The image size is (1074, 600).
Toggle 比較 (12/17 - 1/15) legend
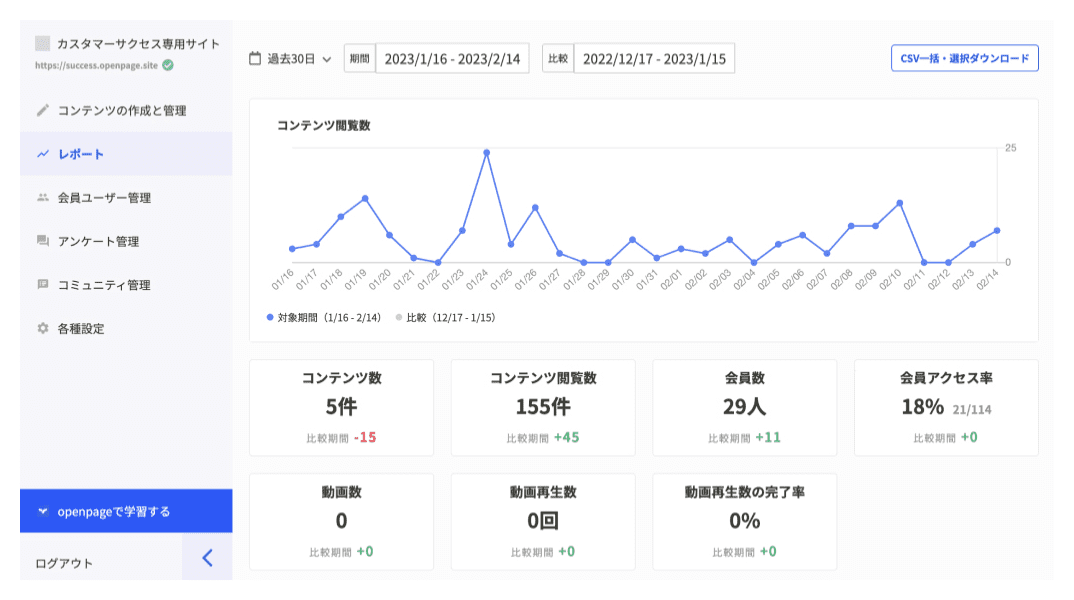[x=445, y=318]
